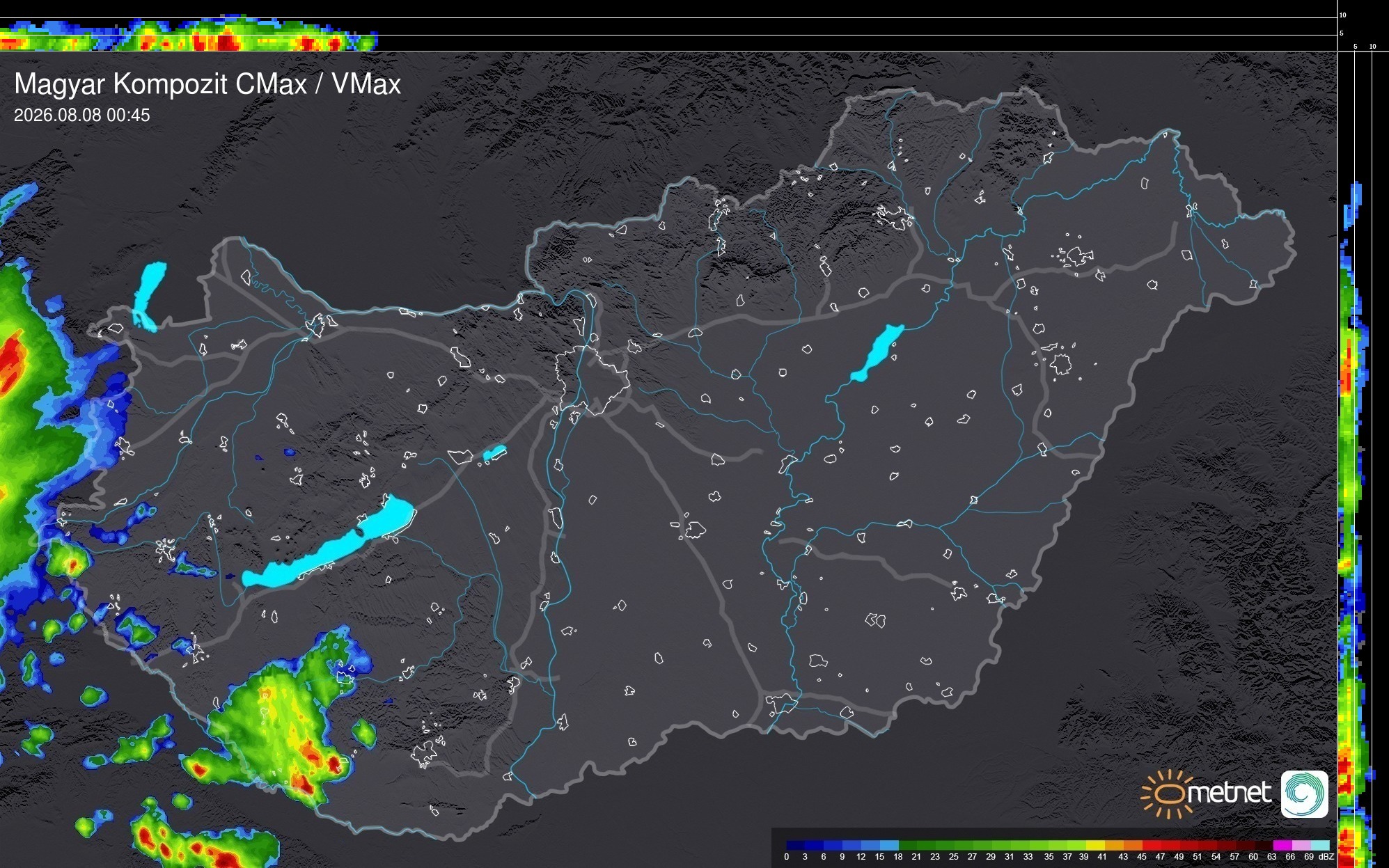
Task: Click the timestamp '2026.08.08 00:45'
Action: [81, 115]
